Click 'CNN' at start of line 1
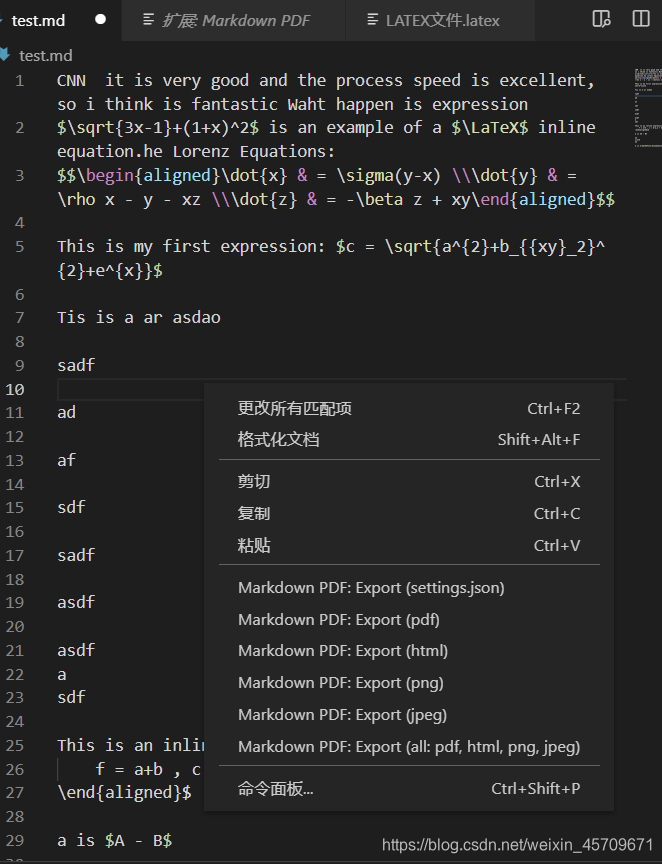This screenshot has width=662, height=864. tap(72, 81)
